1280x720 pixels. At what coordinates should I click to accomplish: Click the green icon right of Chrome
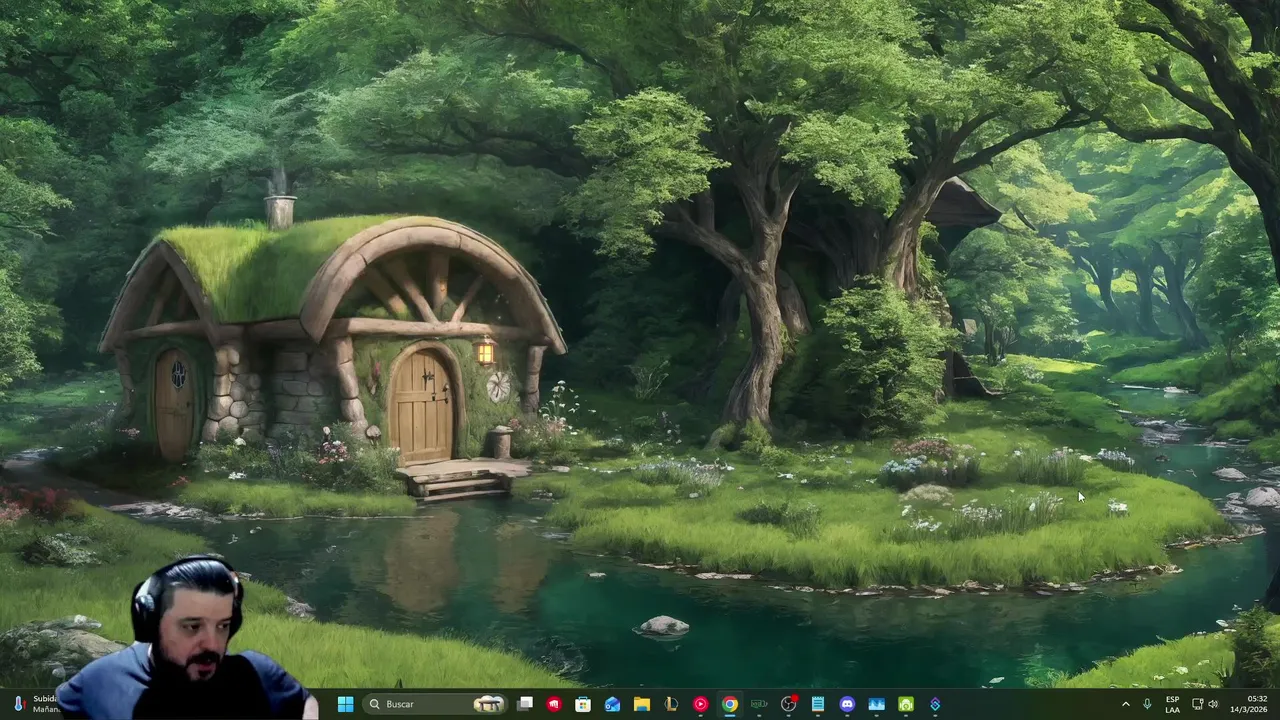click(759, 704)
